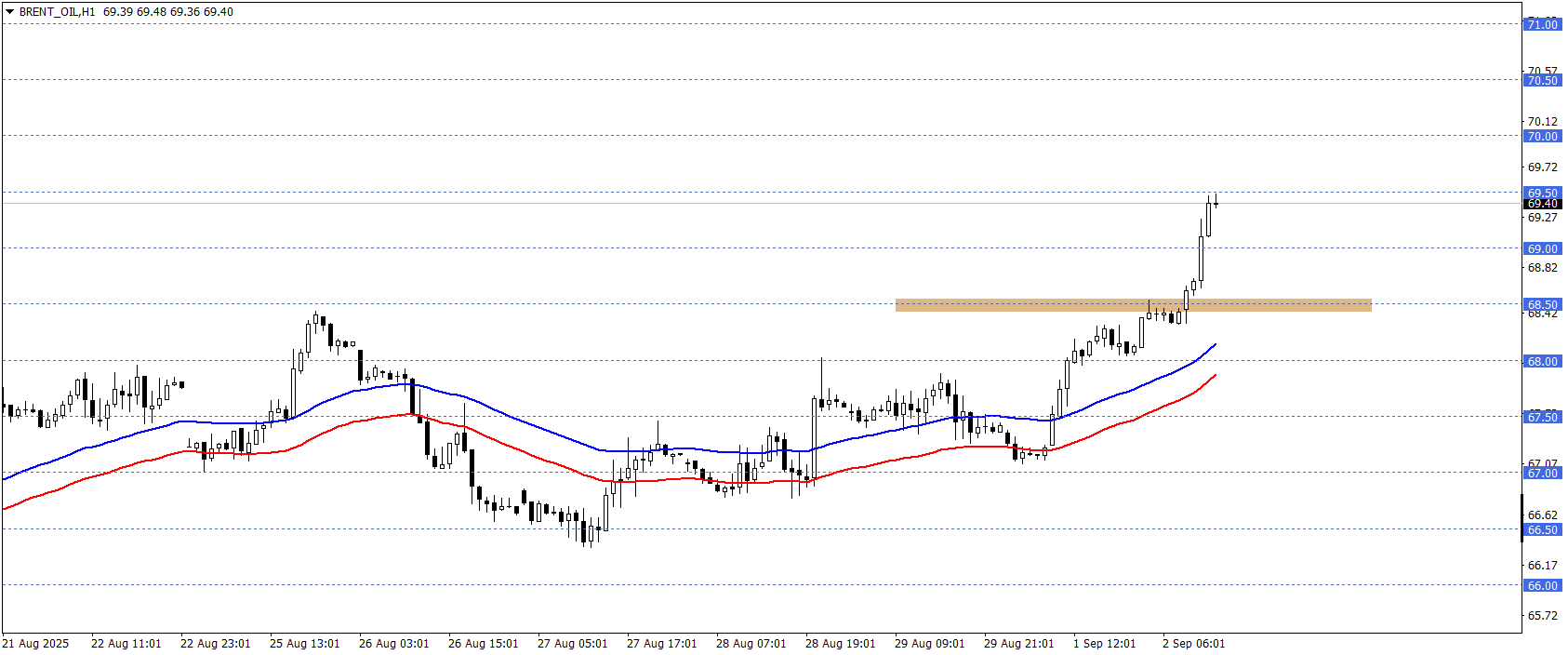The image size is (1568, 655).
Task: Click the 29 Aug 21:01 time label
Action: [1018, 644]
